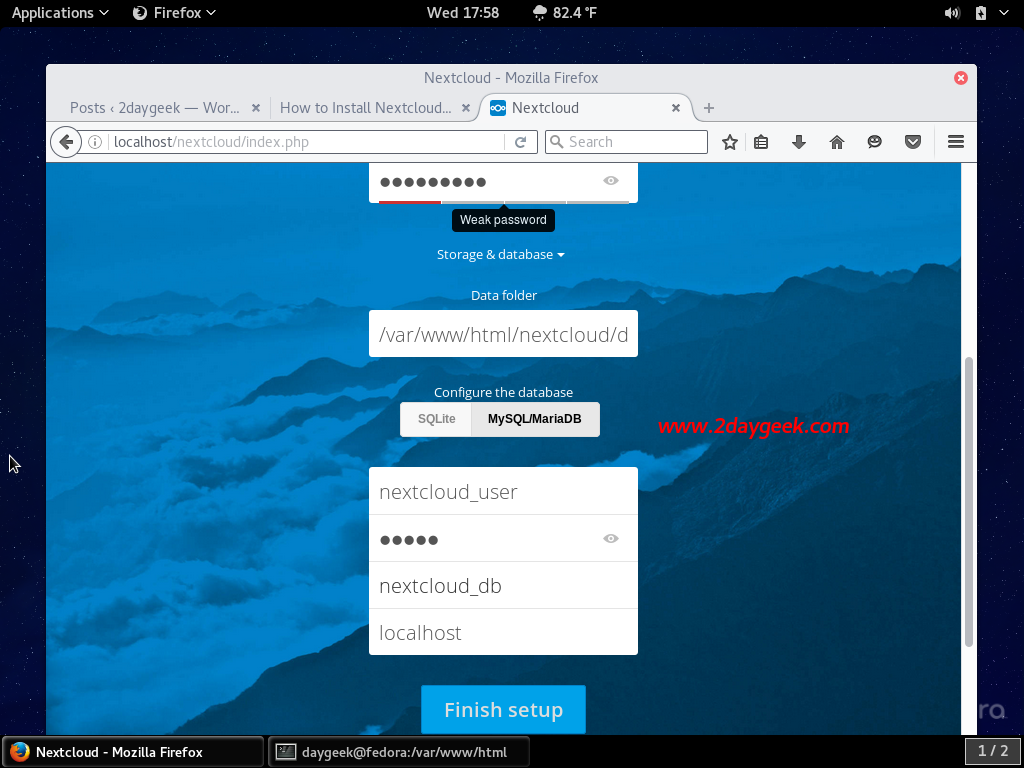Open the Firefox app menu in top bar

click(174, 12)
